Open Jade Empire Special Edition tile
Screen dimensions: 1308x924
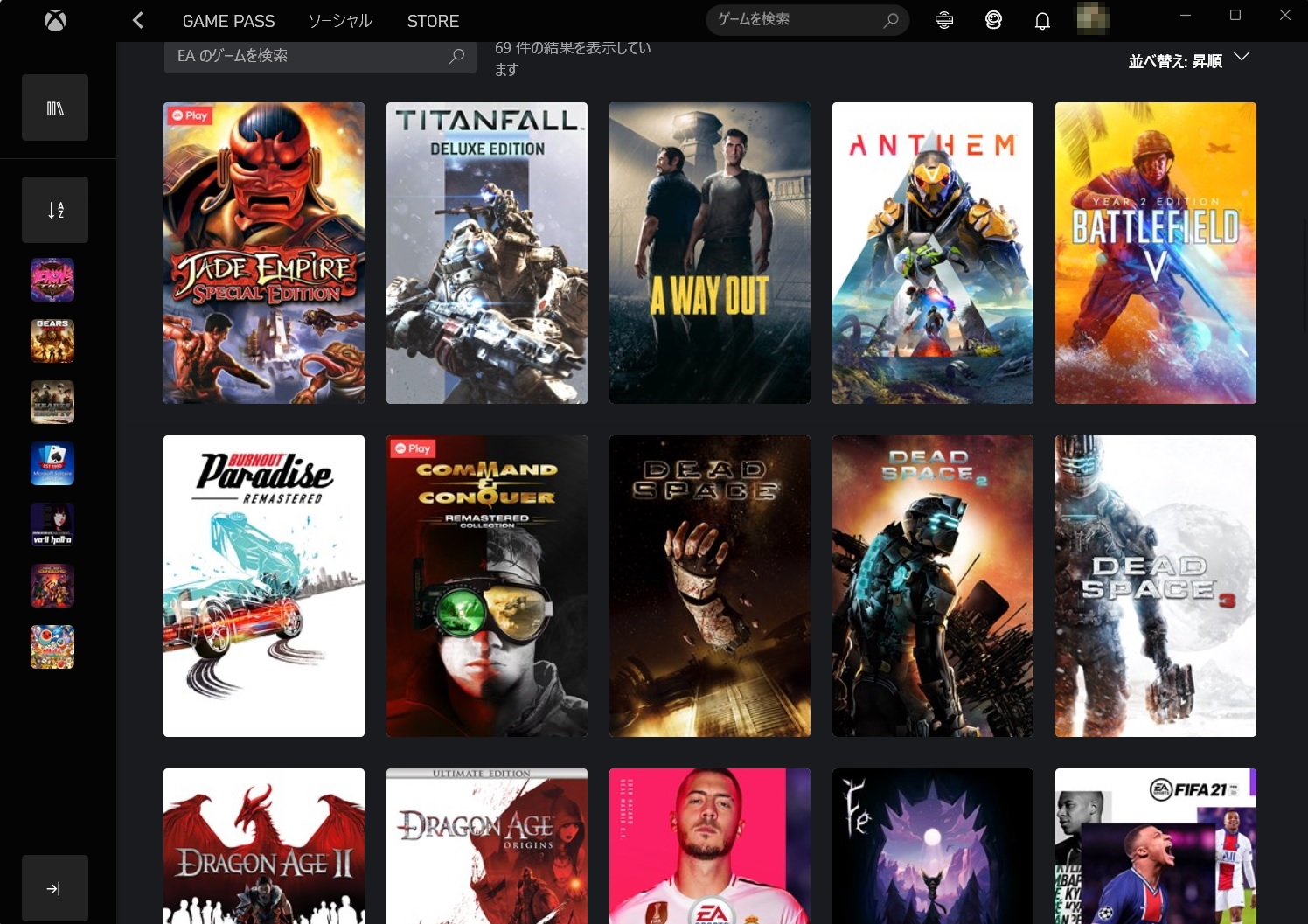264,253
